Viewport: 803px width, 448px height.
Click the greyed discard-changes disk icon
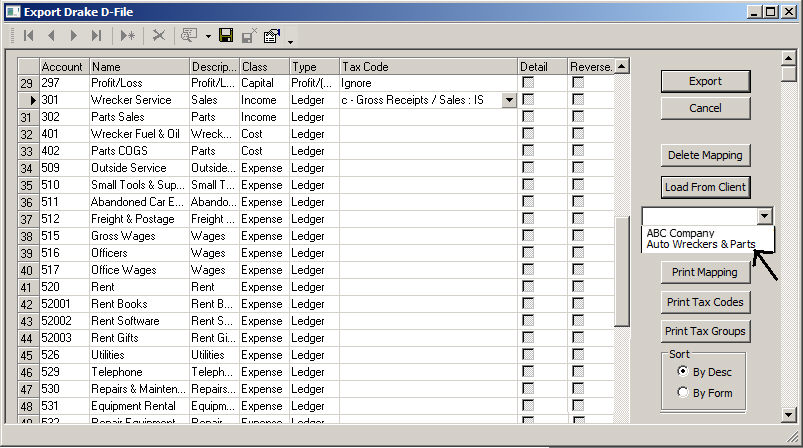point(249,35)
